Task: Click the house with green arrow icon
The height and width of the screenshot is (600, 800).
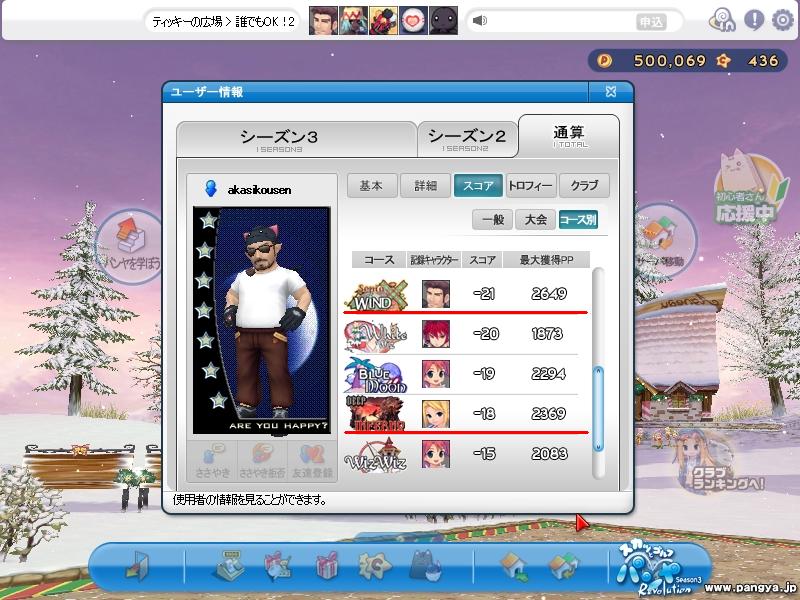Action: coord(515,567)
